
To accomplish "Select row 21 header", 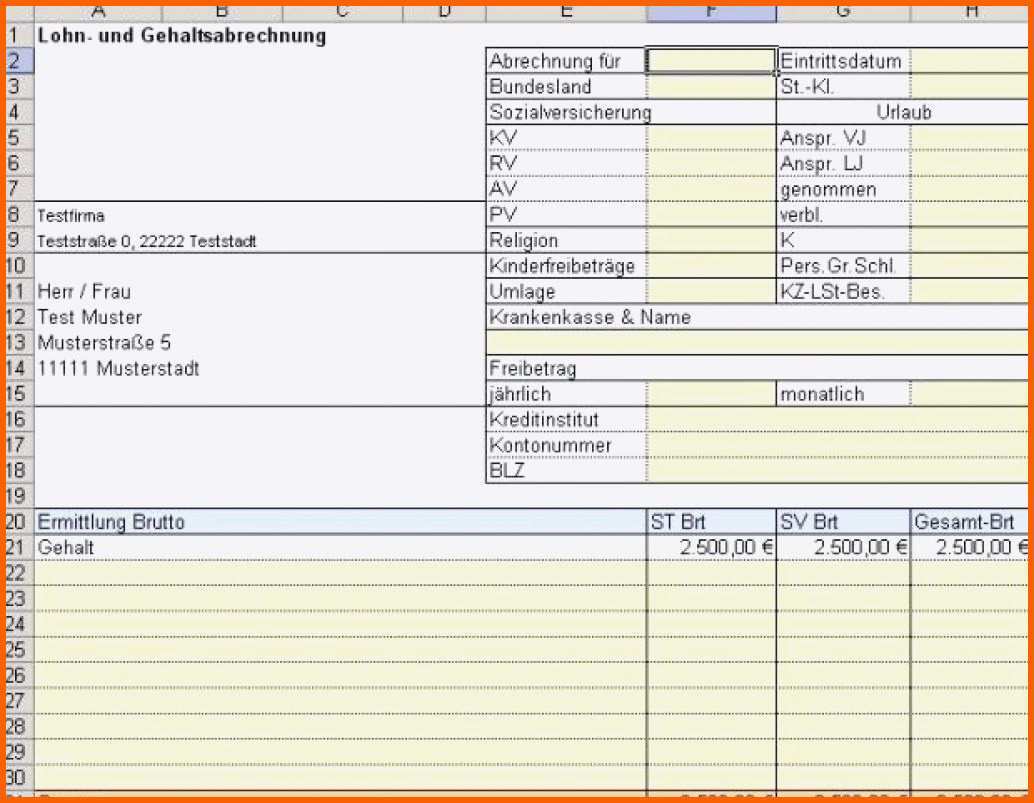I will click(18, 547).
